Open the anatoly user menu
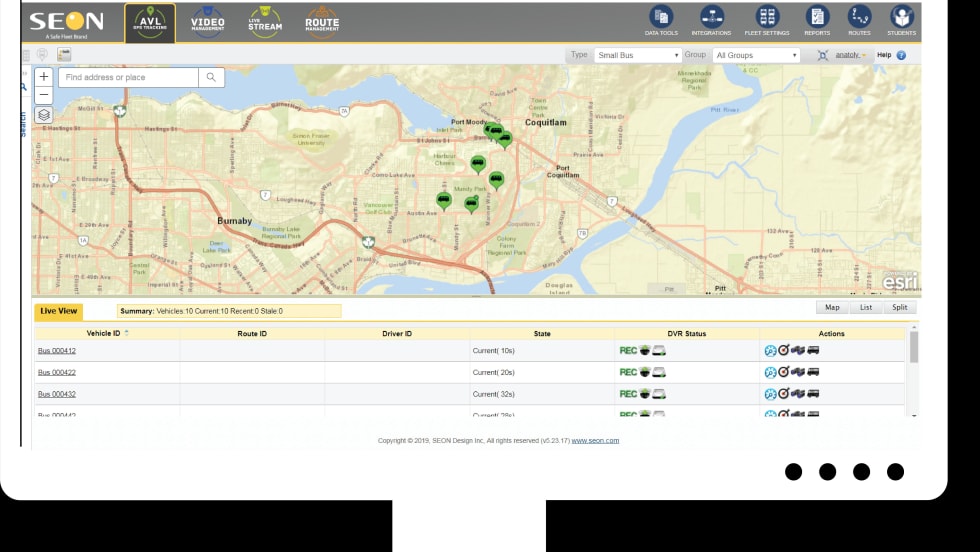This screenshot has width=980, height=552. tap(846, 55)
